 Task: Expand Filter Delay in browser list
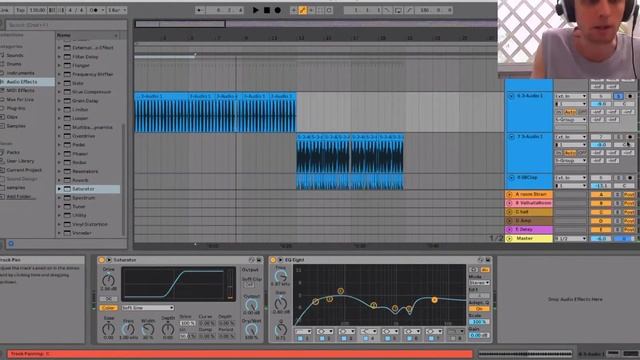coord(60,57)
